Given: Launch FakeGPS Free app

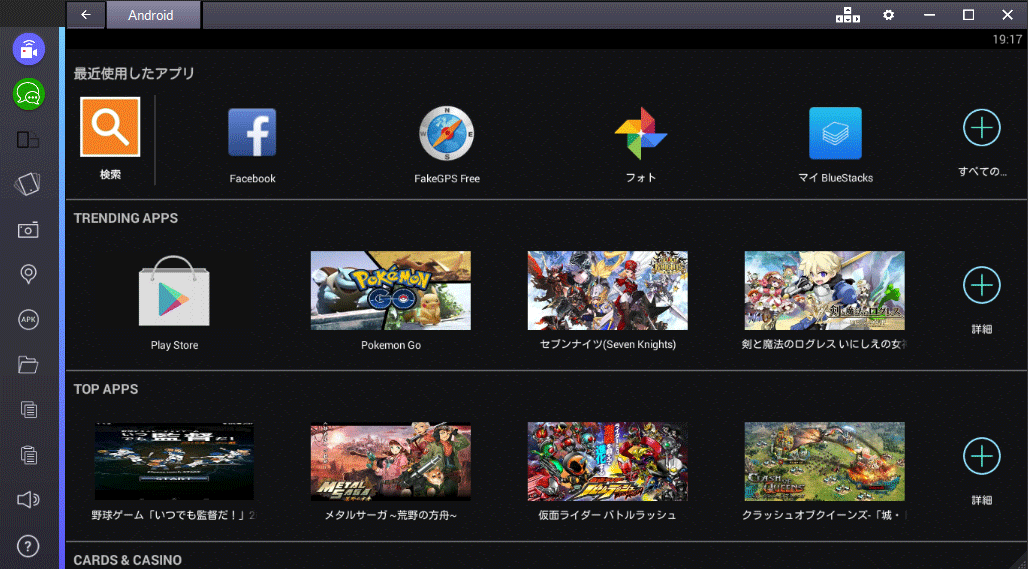Looking at the screenshot, I should pyautogui.click(x=446, y=133).
